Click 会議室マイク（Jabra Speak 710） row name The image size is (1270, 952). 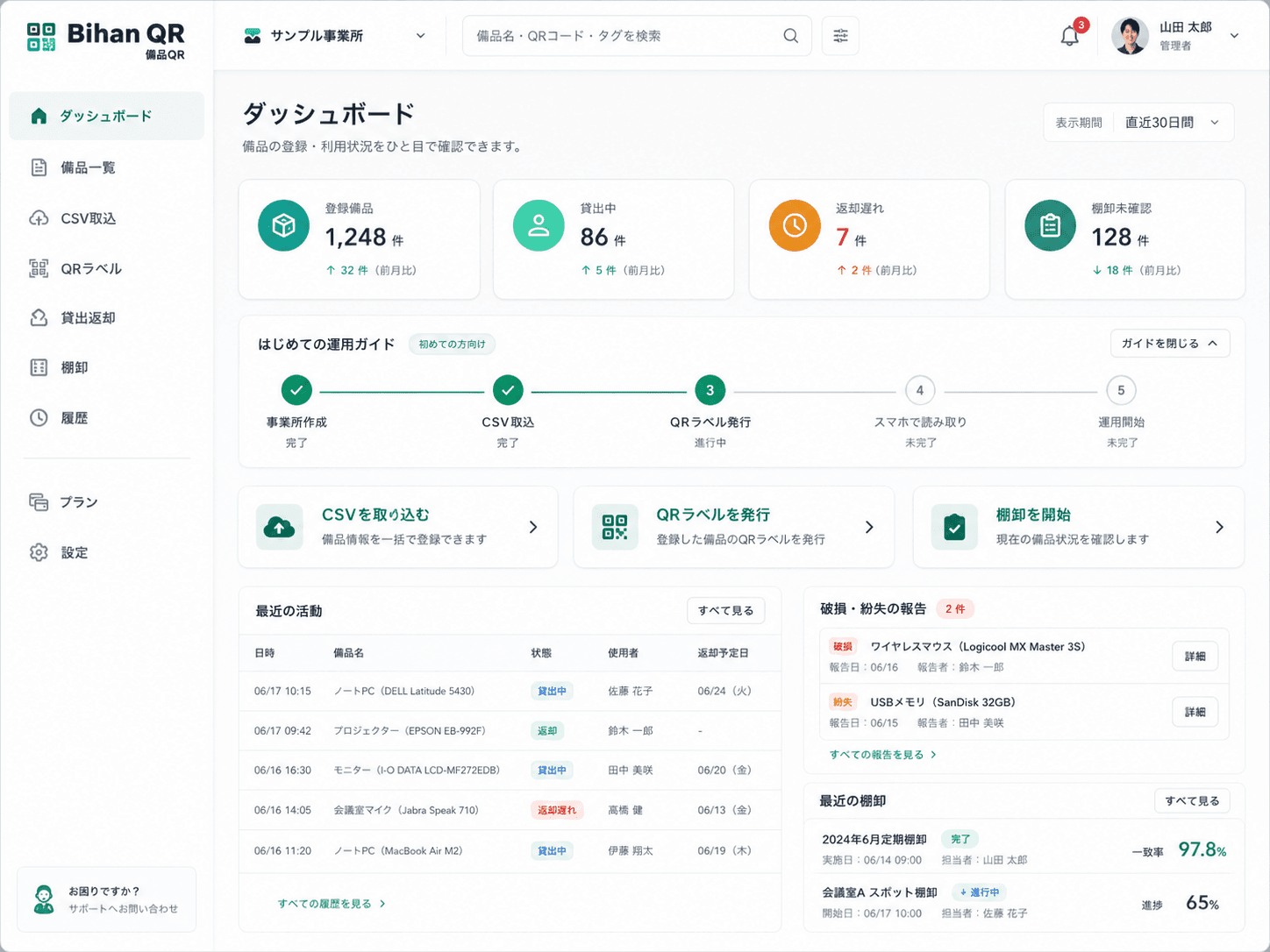pyautogui.click(x=406, y=811)
